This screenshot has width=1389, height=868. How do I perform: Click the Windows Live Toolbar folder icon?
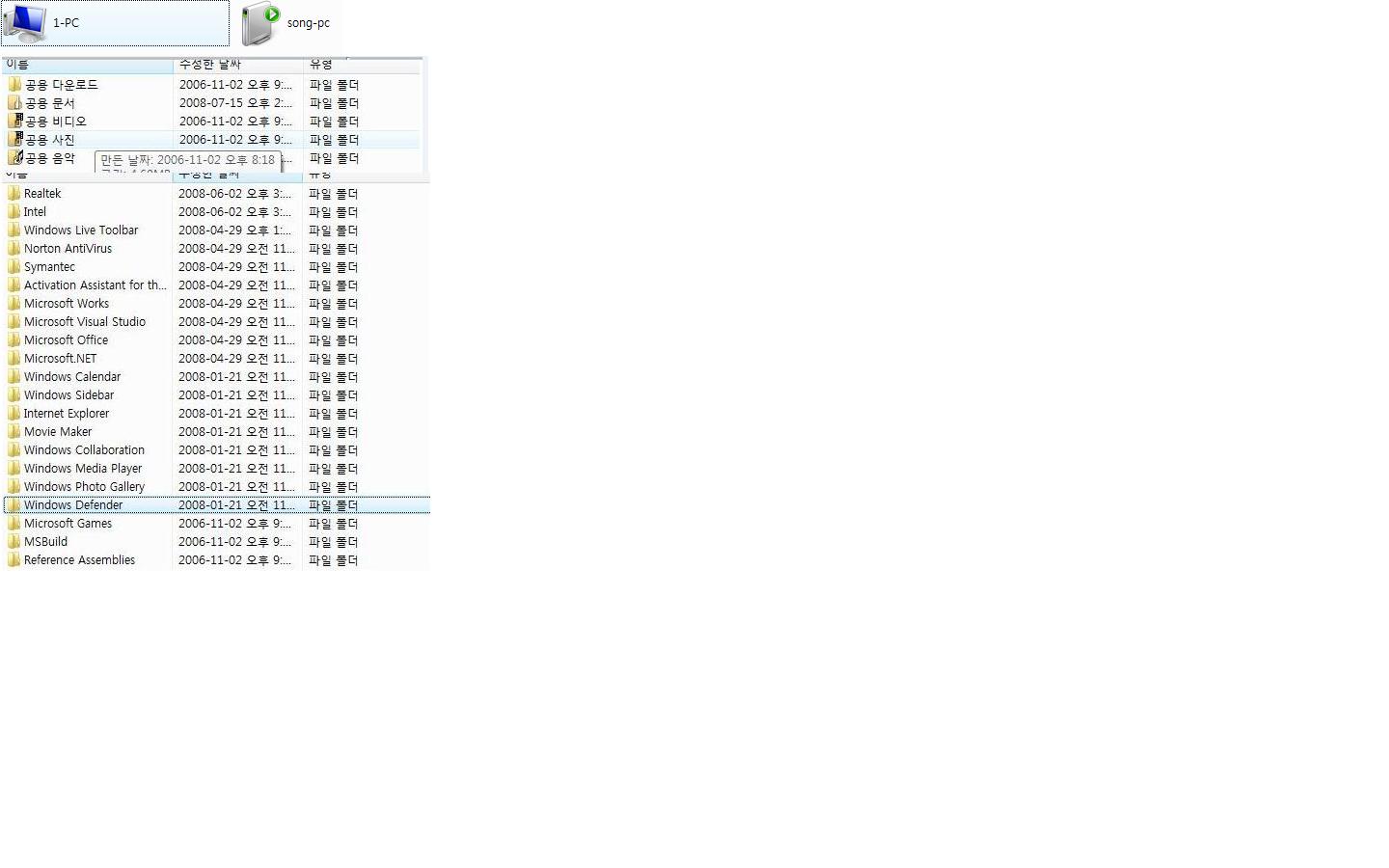14,231
